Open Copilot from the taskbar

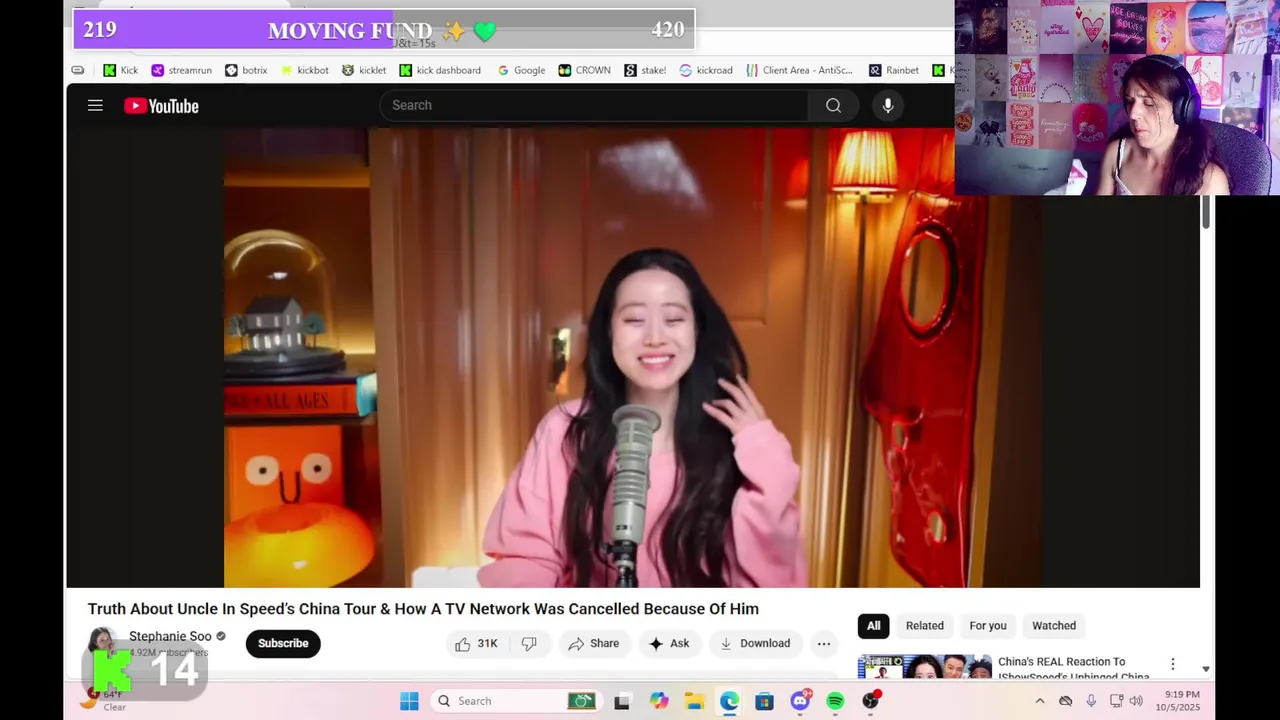click(x=658, y=701)
